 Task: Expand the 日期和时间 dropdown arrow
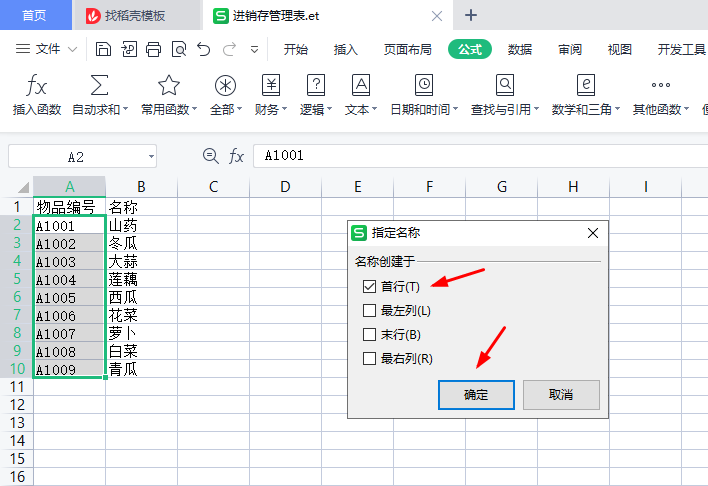tap(456, 109)
